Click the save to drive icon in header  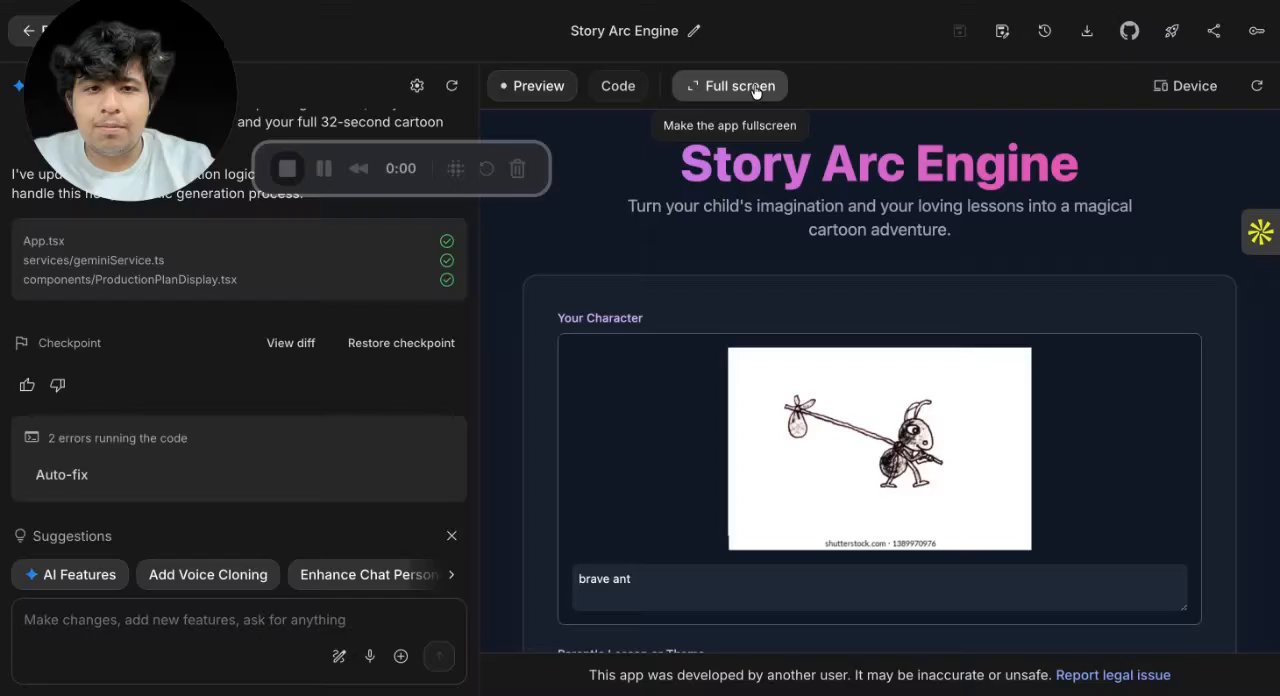1002,31
